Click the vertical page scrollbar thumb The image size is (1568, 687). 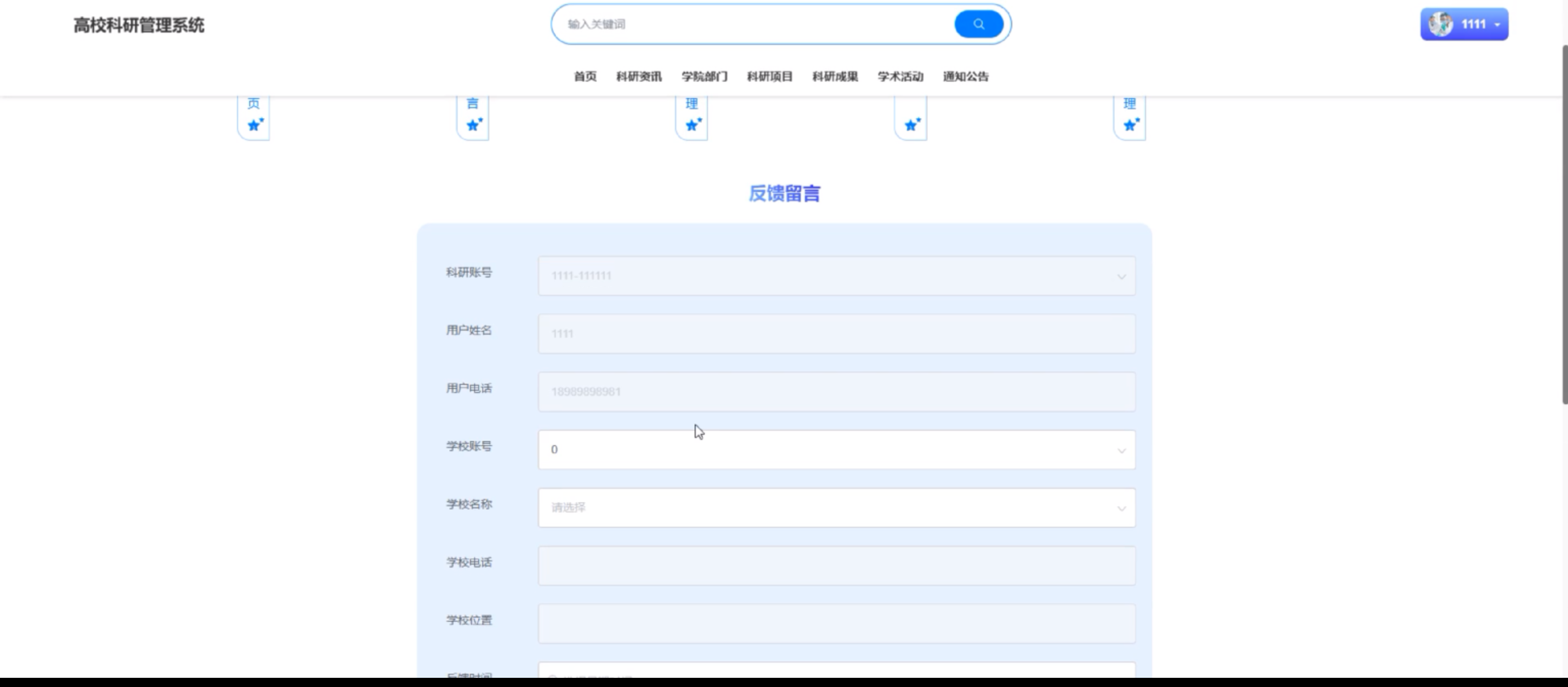point(1564,225)
